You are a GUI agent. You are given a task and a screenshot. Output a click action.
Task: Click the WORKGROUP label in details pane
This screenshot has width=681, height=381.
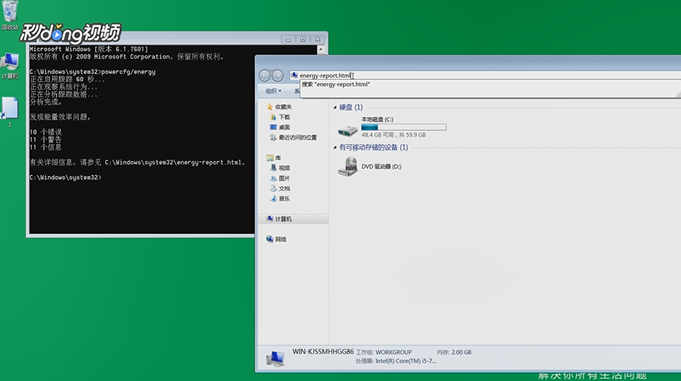tap(393, 352)
